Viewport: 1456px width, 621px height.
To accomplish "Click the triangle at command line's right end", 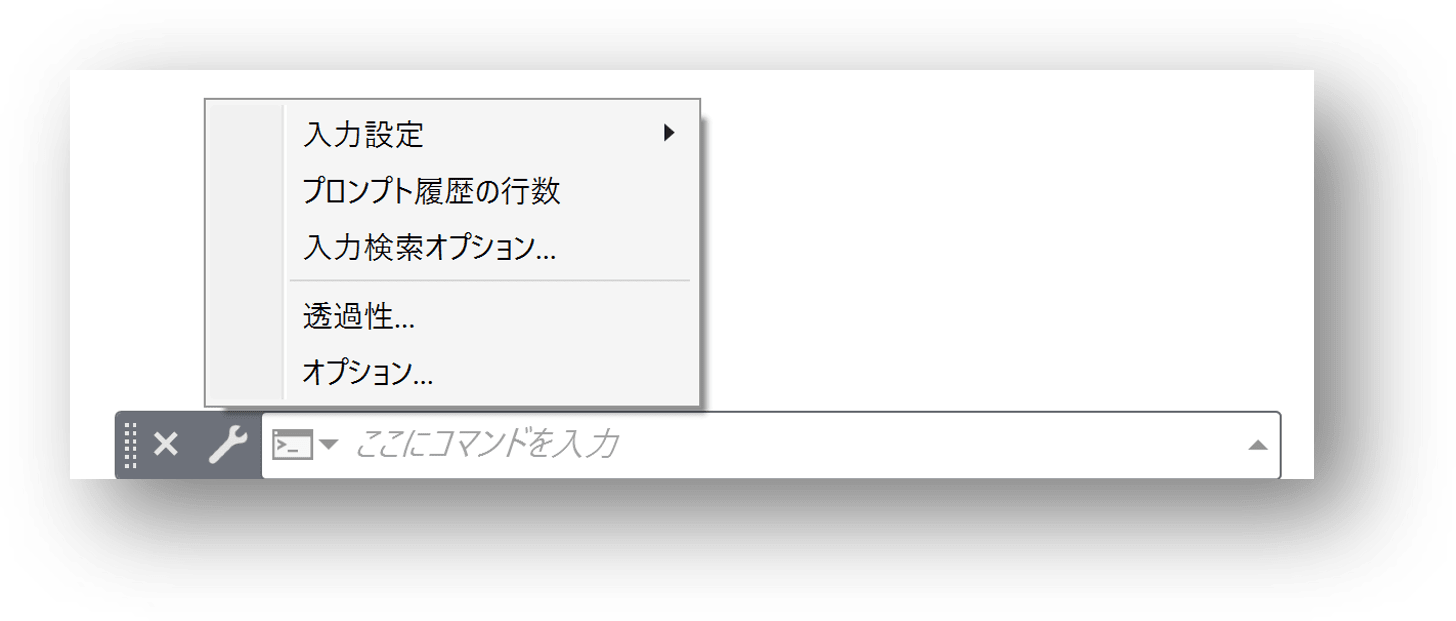I will [x=1258, y=445].
